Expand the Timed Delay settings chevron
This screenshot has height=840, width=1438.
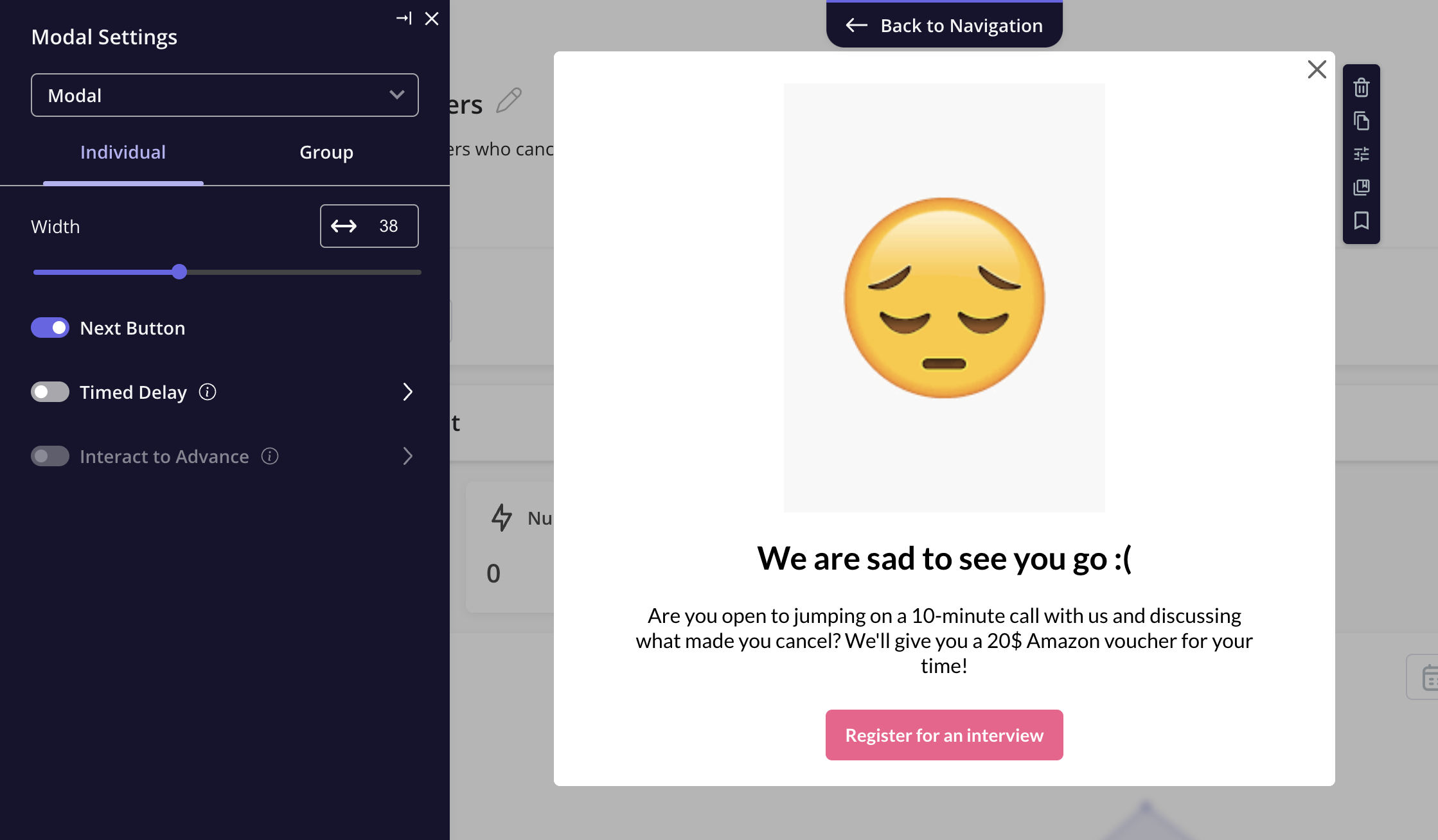[x=407, y=392]
